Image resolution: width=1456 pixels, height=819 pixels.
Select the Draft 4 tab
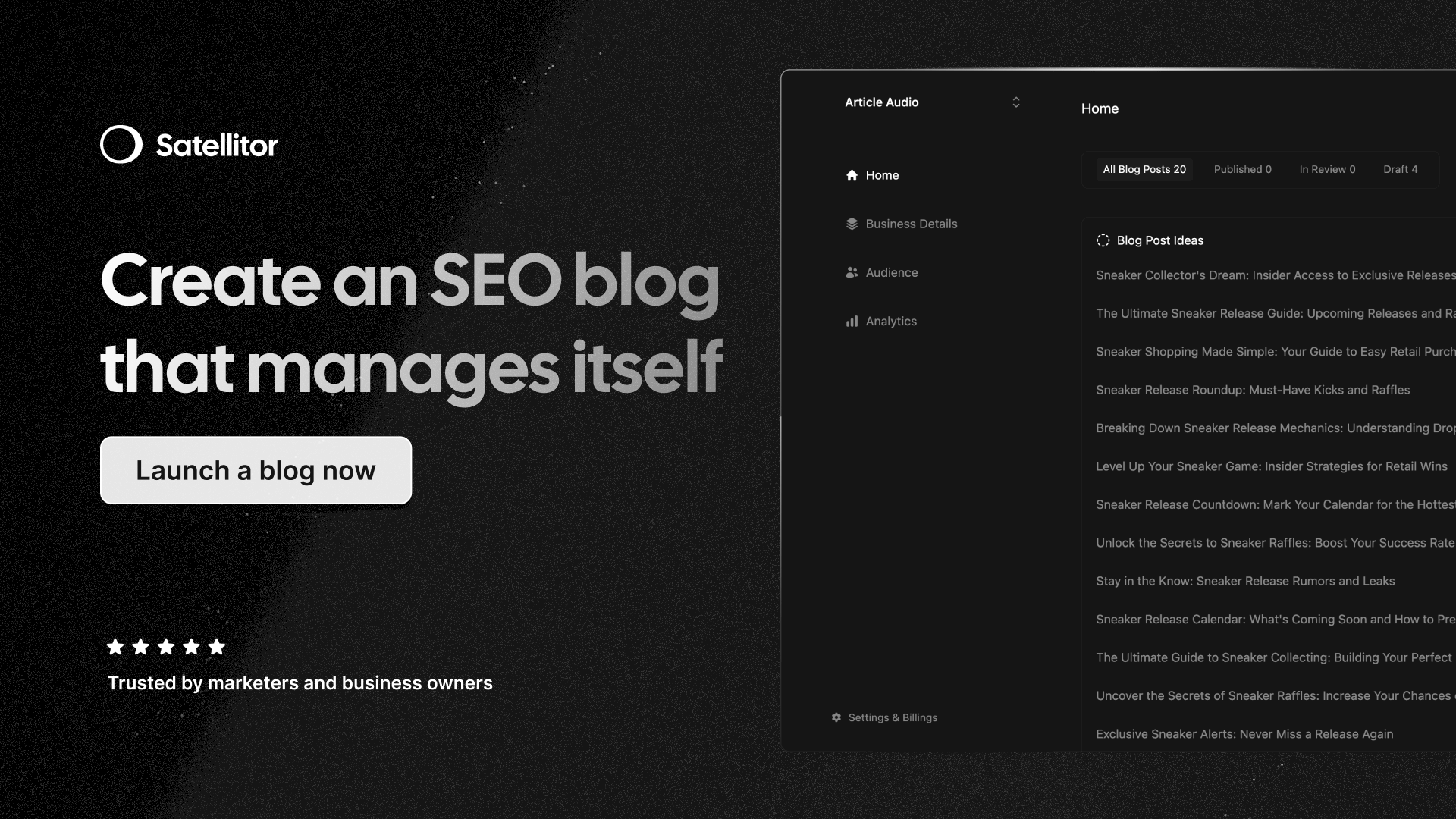tap(1400, 169)
